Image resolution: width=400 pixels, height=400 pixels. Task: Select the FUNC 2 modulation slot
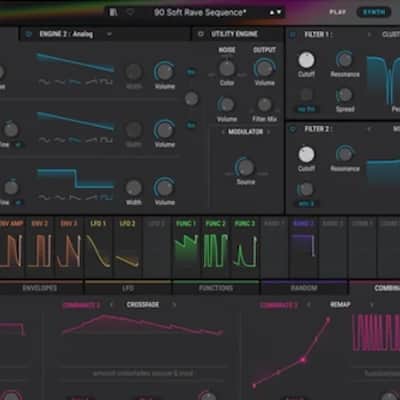(215, 247)
